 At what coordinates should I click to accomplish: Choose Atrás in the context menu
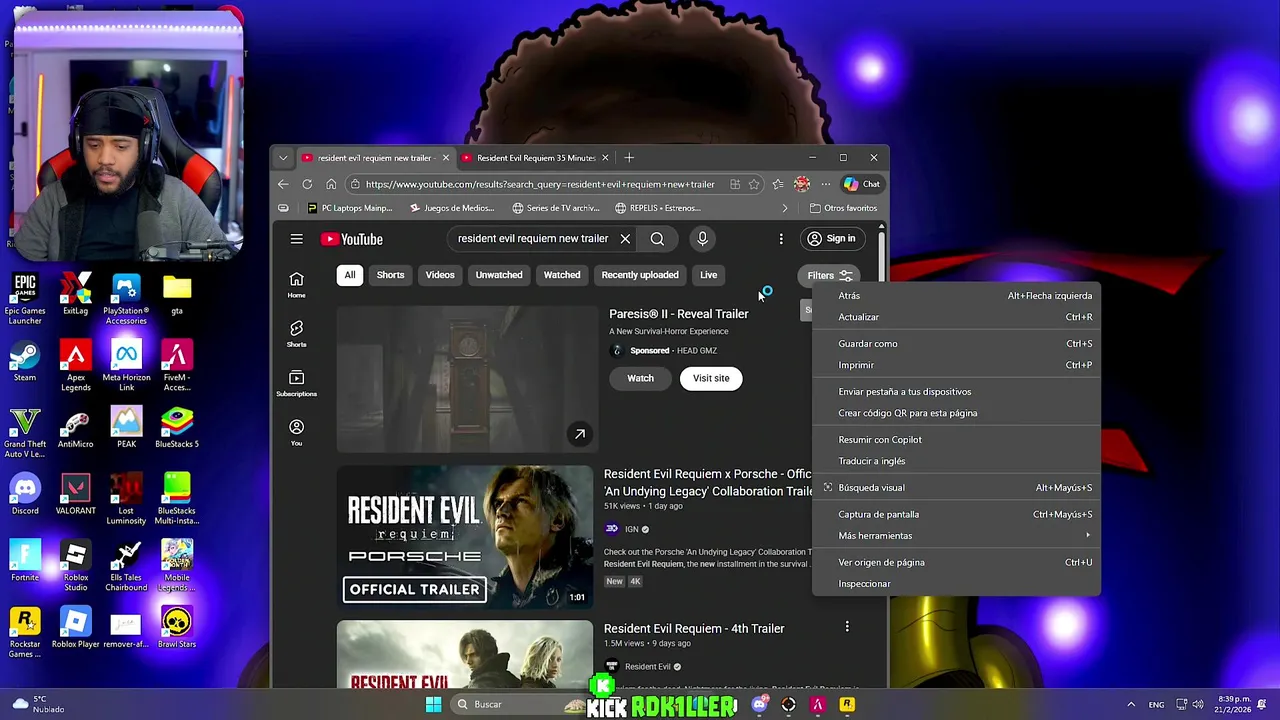957,296
